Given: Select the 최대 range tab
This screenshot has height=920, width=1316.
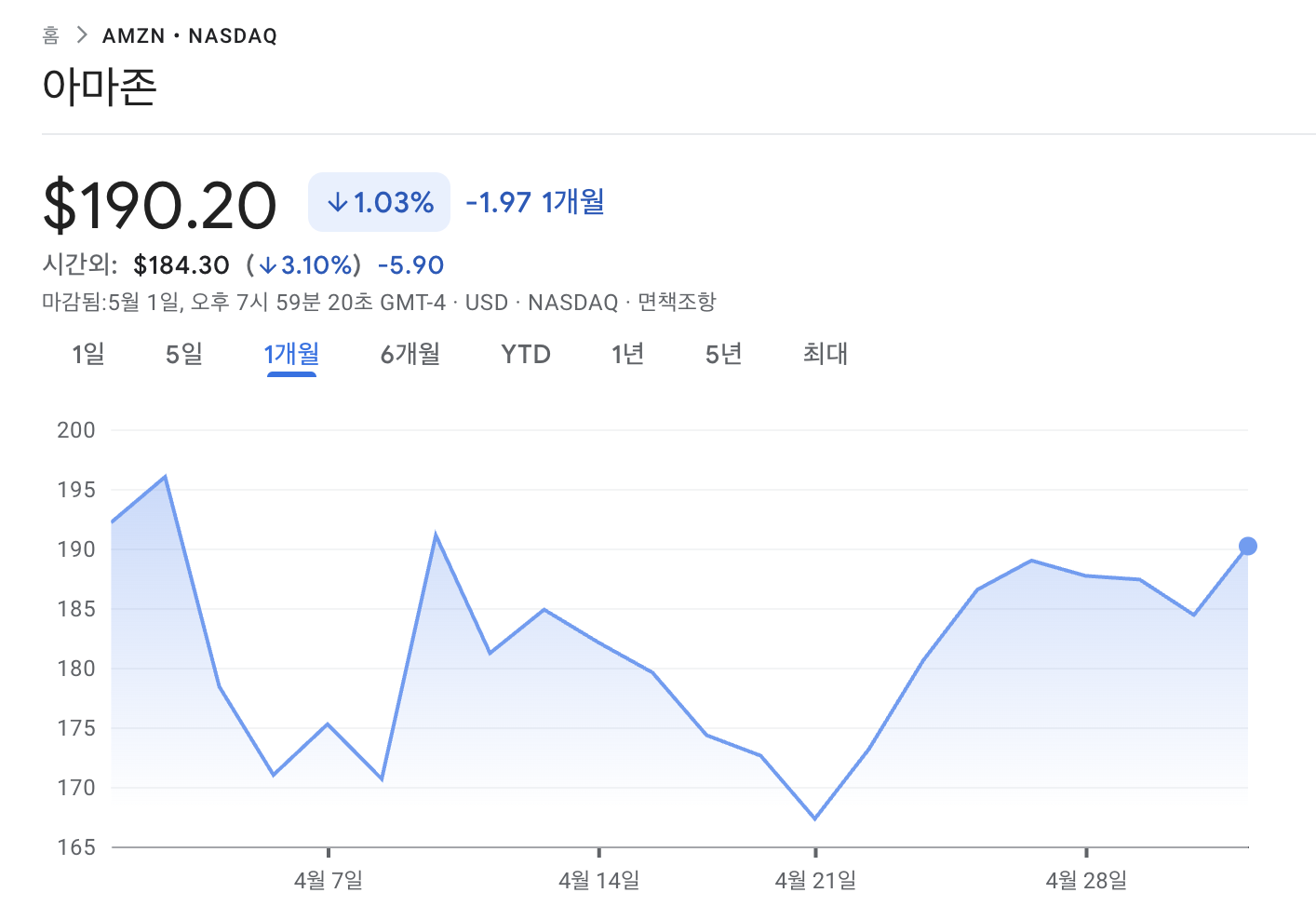Looking at the screenshot, I should (x=826, y=354).
